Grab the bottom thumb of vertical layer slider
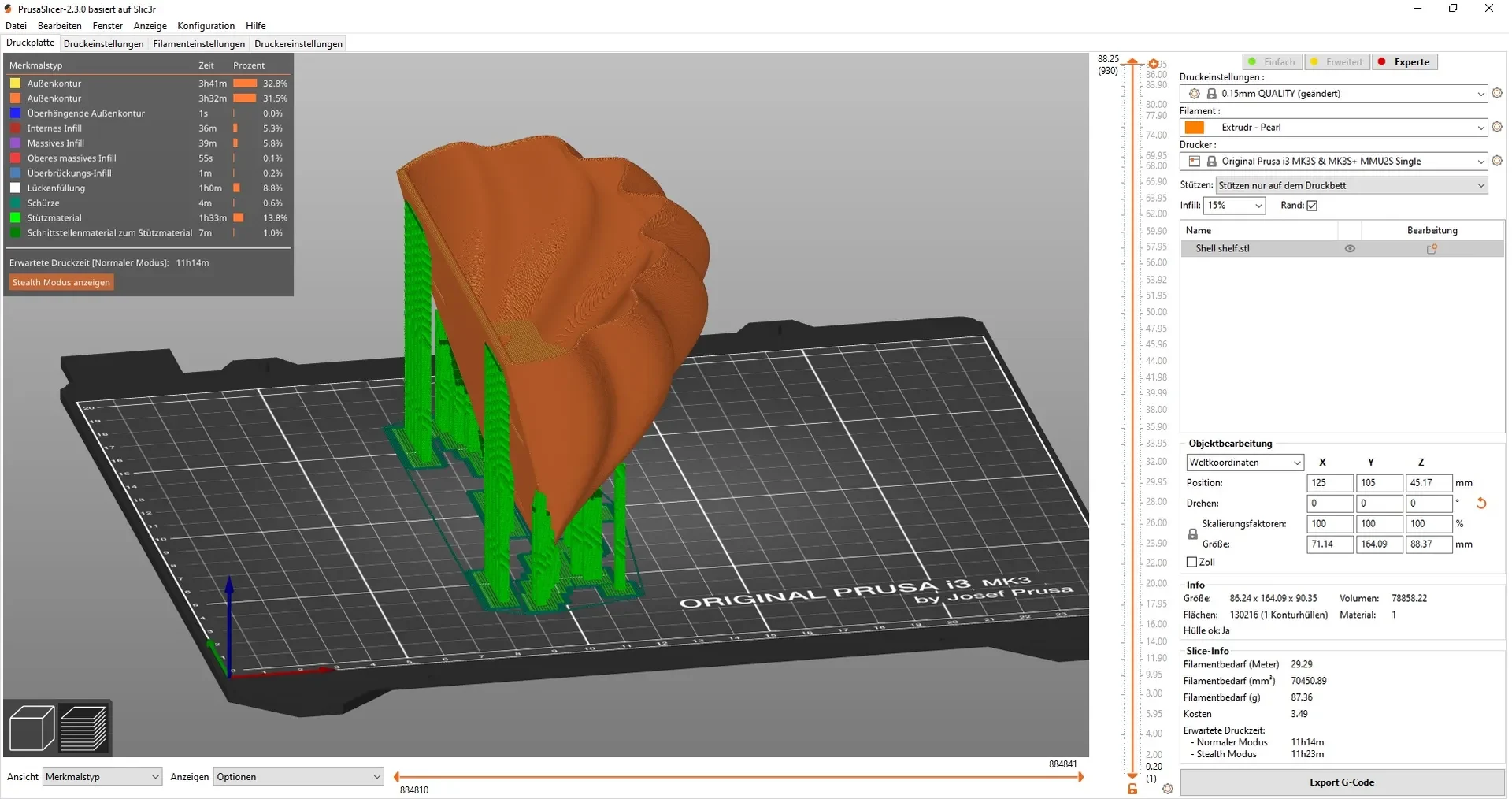Image resolution: width=1512 pixels, height=799 pixels. pyautogui.click(x=1132, y=776)
